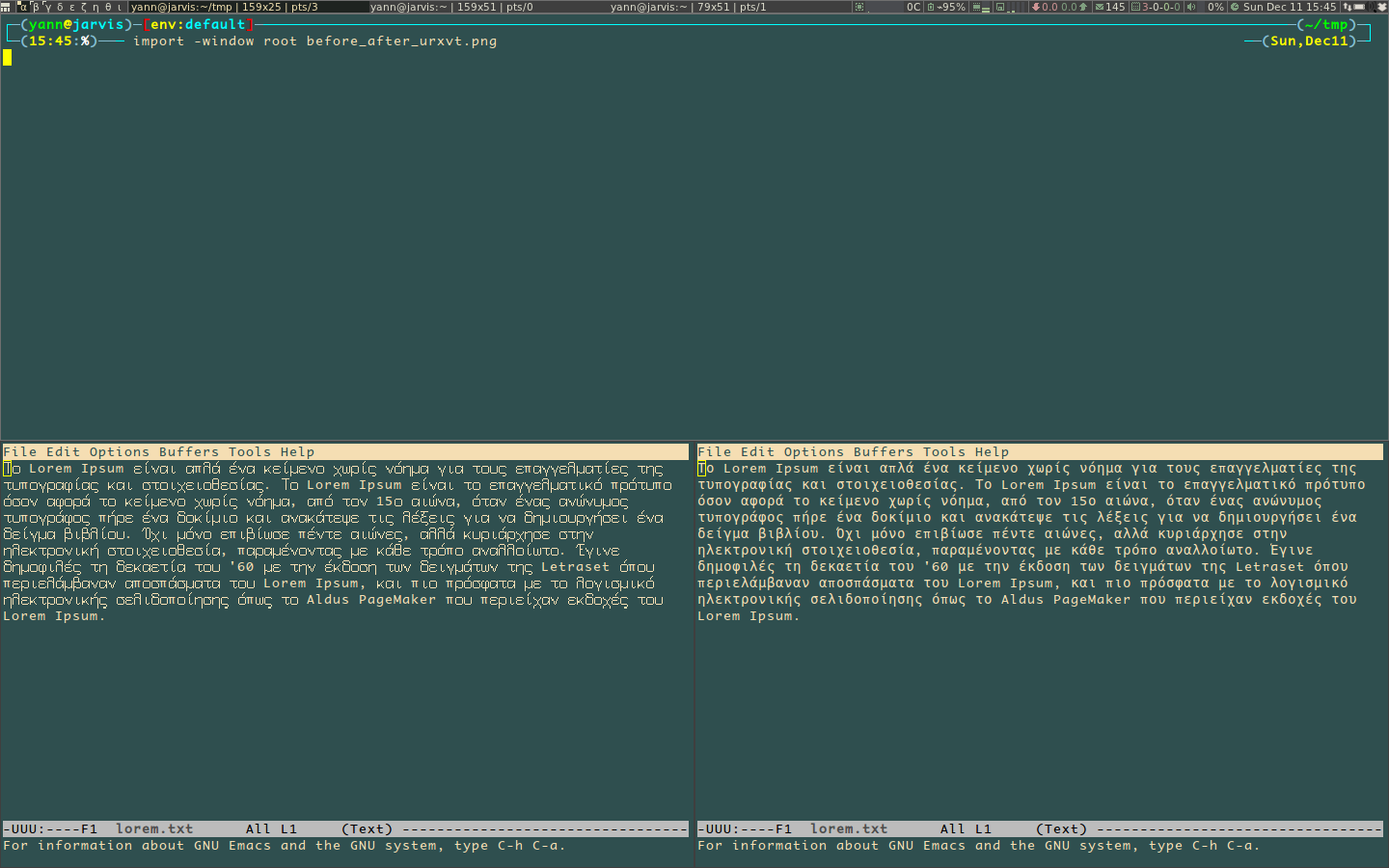Click the disk usage floppy icon
This screenshot has height=868, width=1389.
[1000, 7]
